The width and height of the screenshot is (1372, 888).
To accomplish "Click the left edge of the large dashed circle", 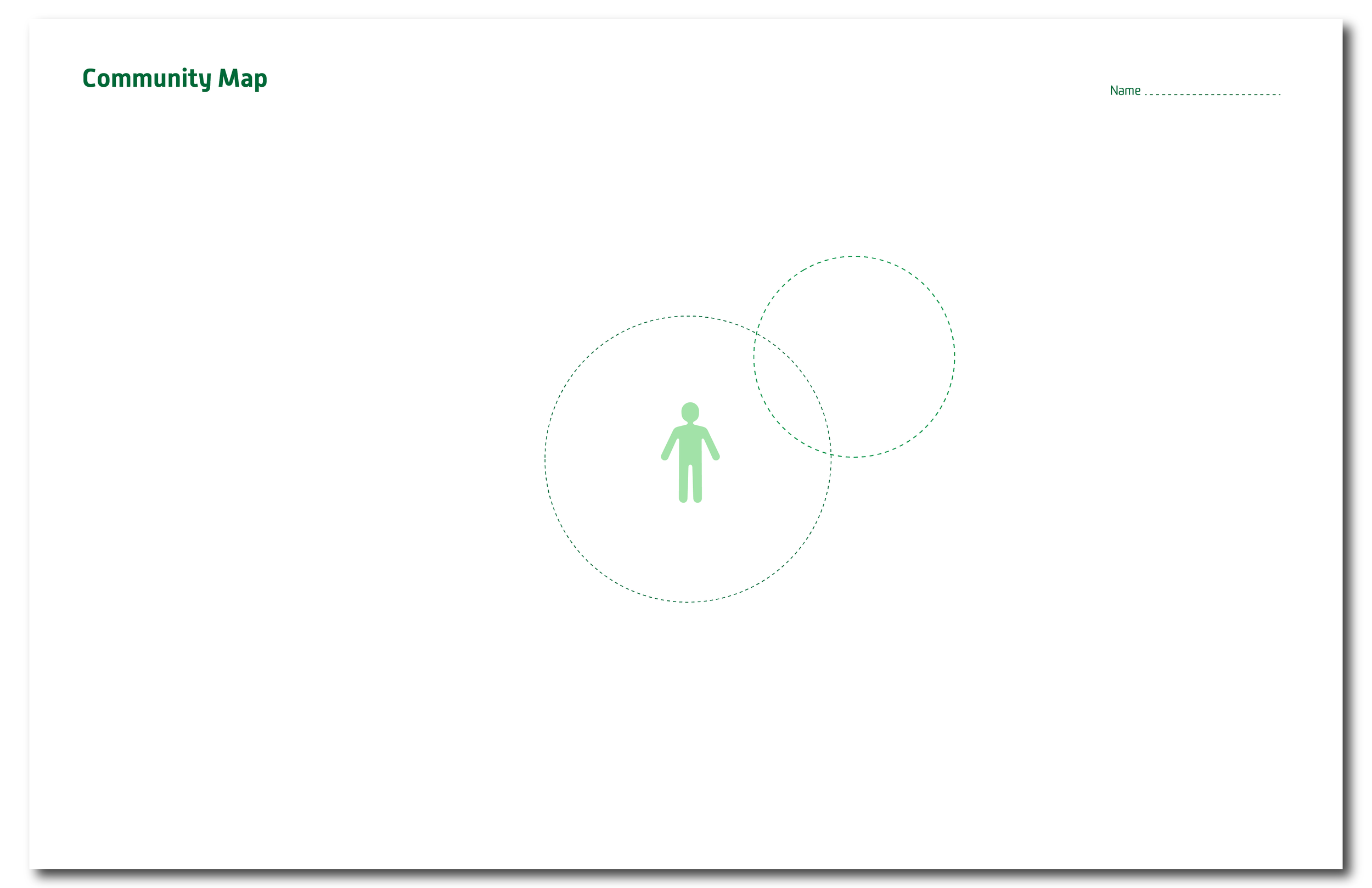I will 546,459.
